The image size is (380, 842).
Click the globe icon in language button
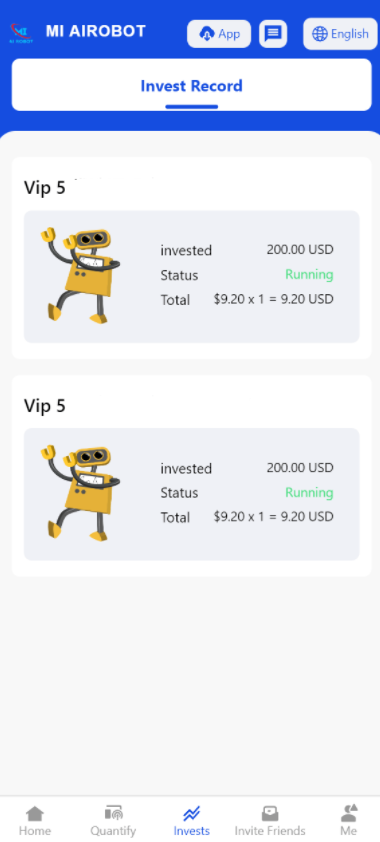pyautogui.click(x=319, y=34)
